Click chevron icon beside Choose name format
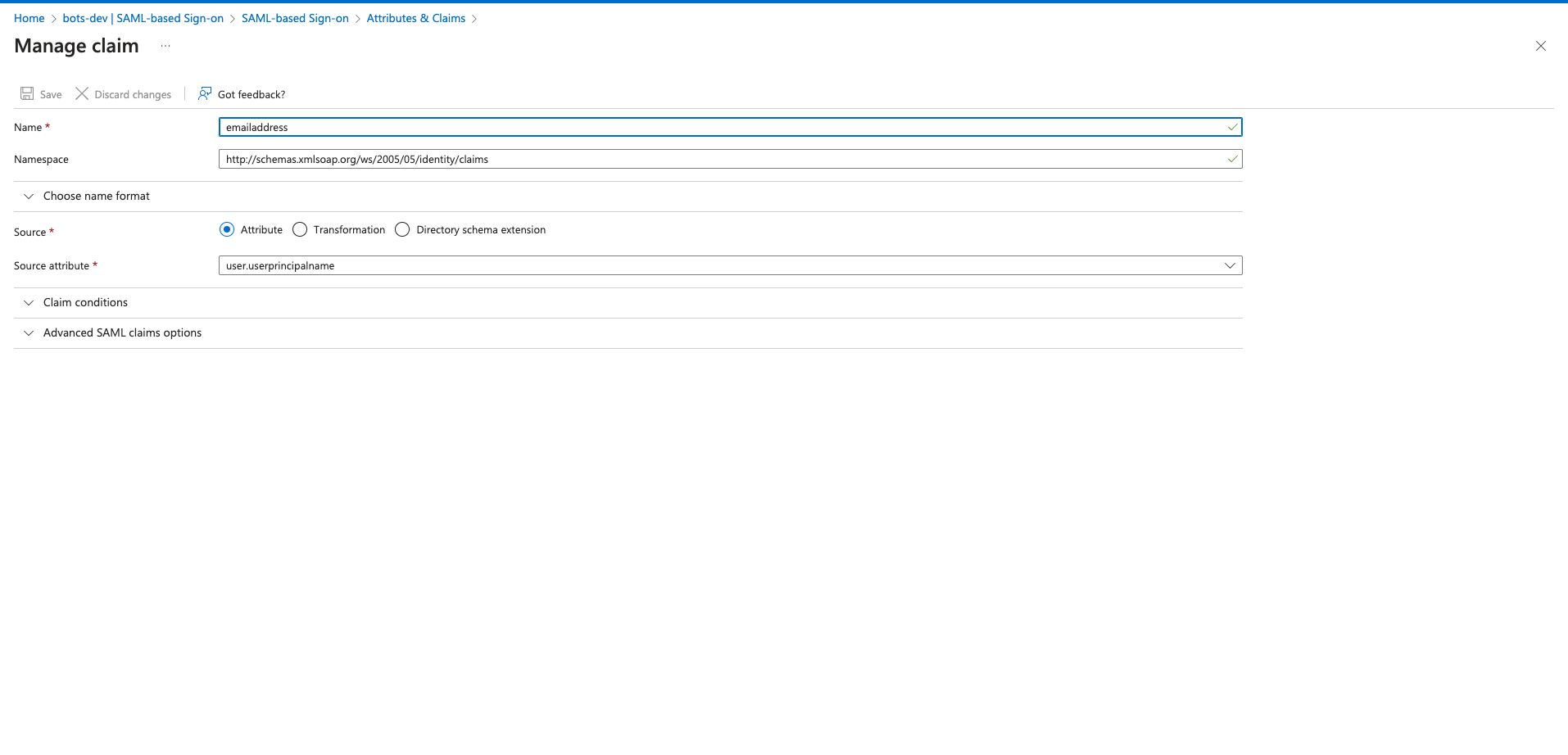 (x=29, y=197)
